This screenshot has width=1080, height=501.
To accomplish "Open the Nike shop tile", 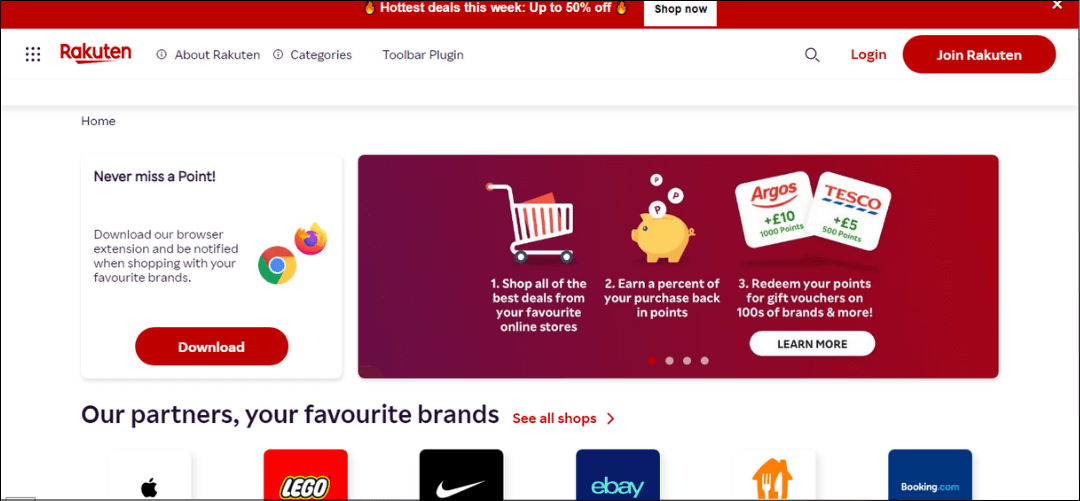I will point(461,475).
